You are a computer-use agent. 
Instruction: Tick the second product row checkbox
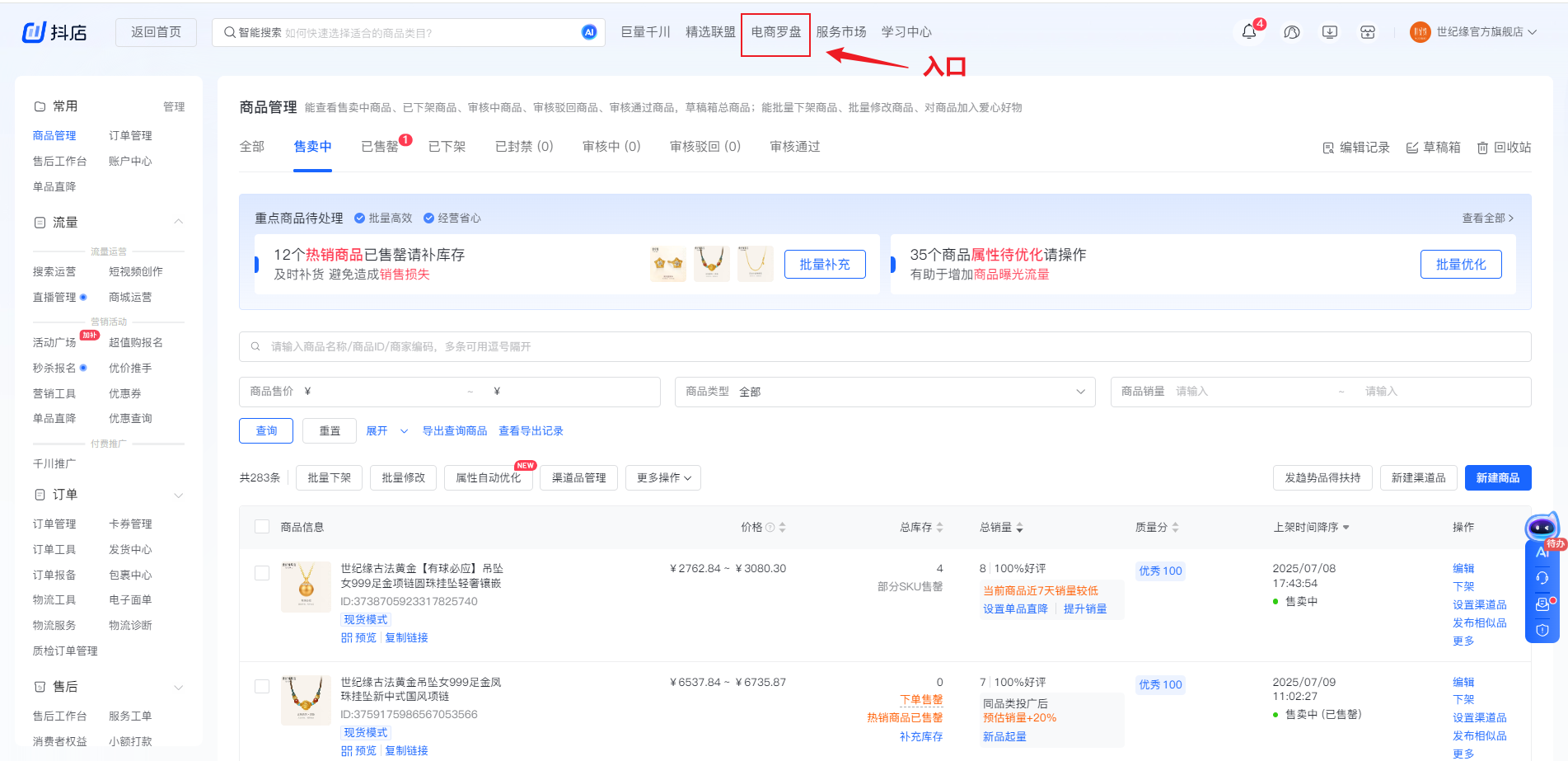[262, 686]
